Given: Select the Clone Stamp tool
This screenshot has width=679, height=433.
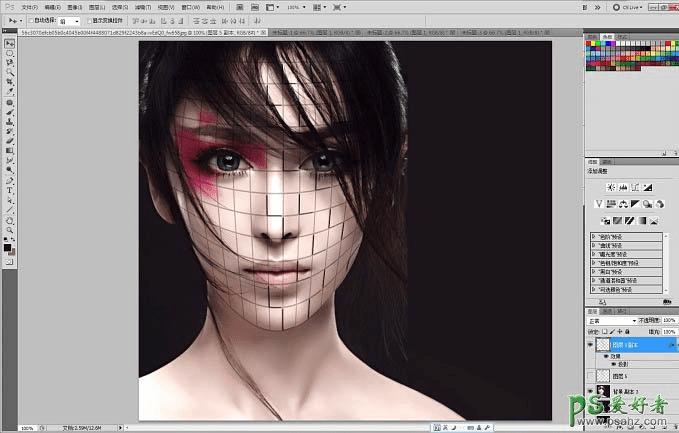Looking at the screenshot, I should tap(9, 121).
